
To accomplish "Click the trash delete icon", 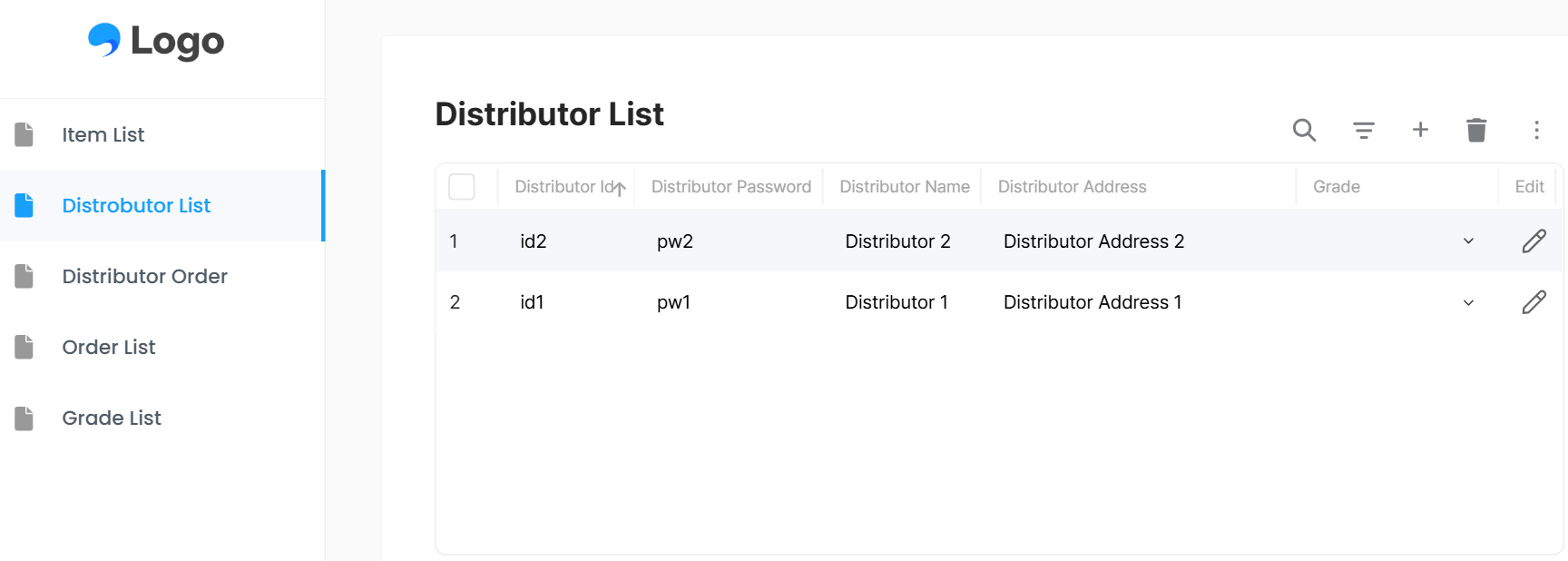I will tap(1476, 130).
